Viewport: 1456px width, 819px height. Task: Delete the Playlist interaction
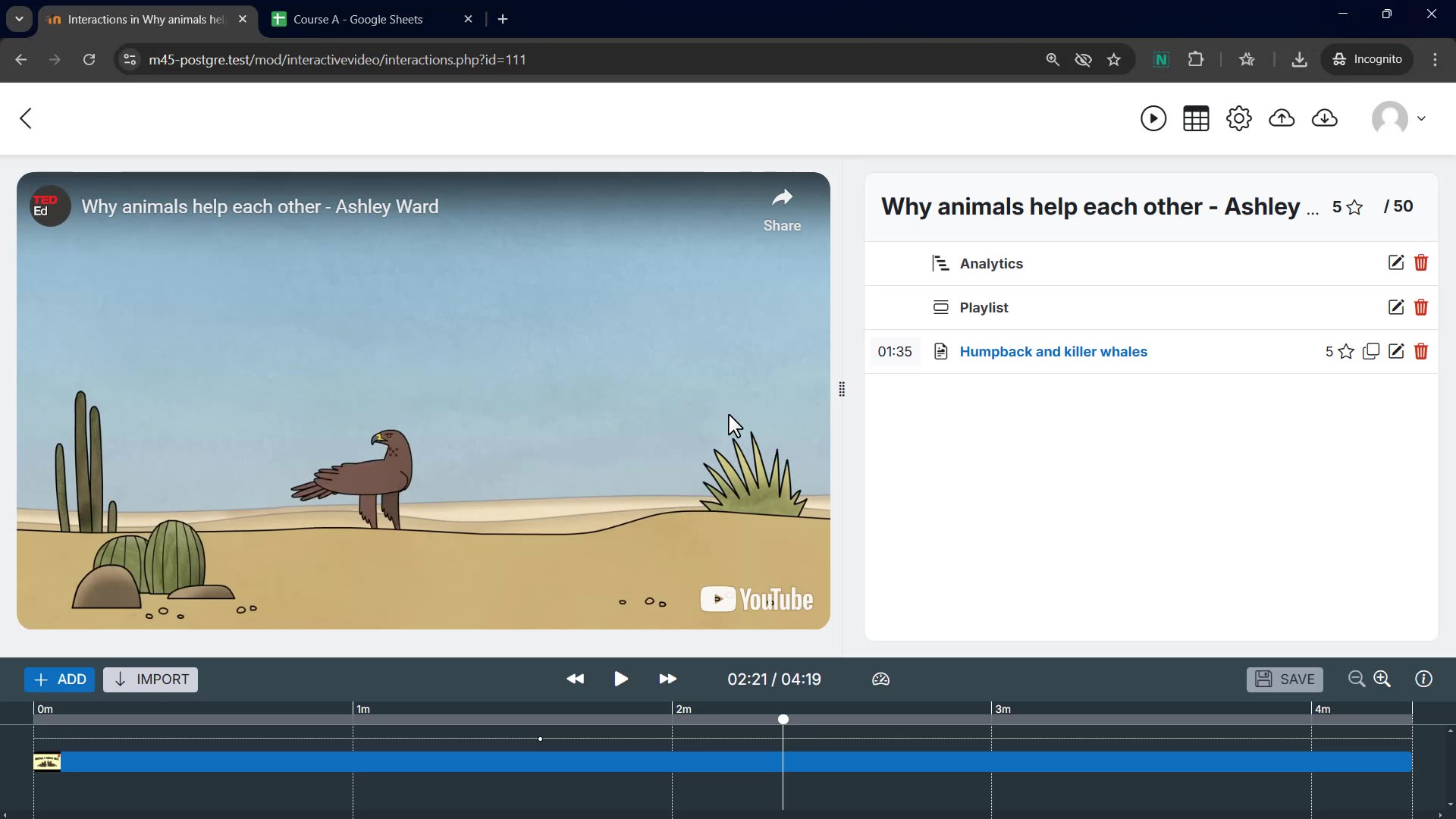pyautogui.click(x=1421, y=307)
